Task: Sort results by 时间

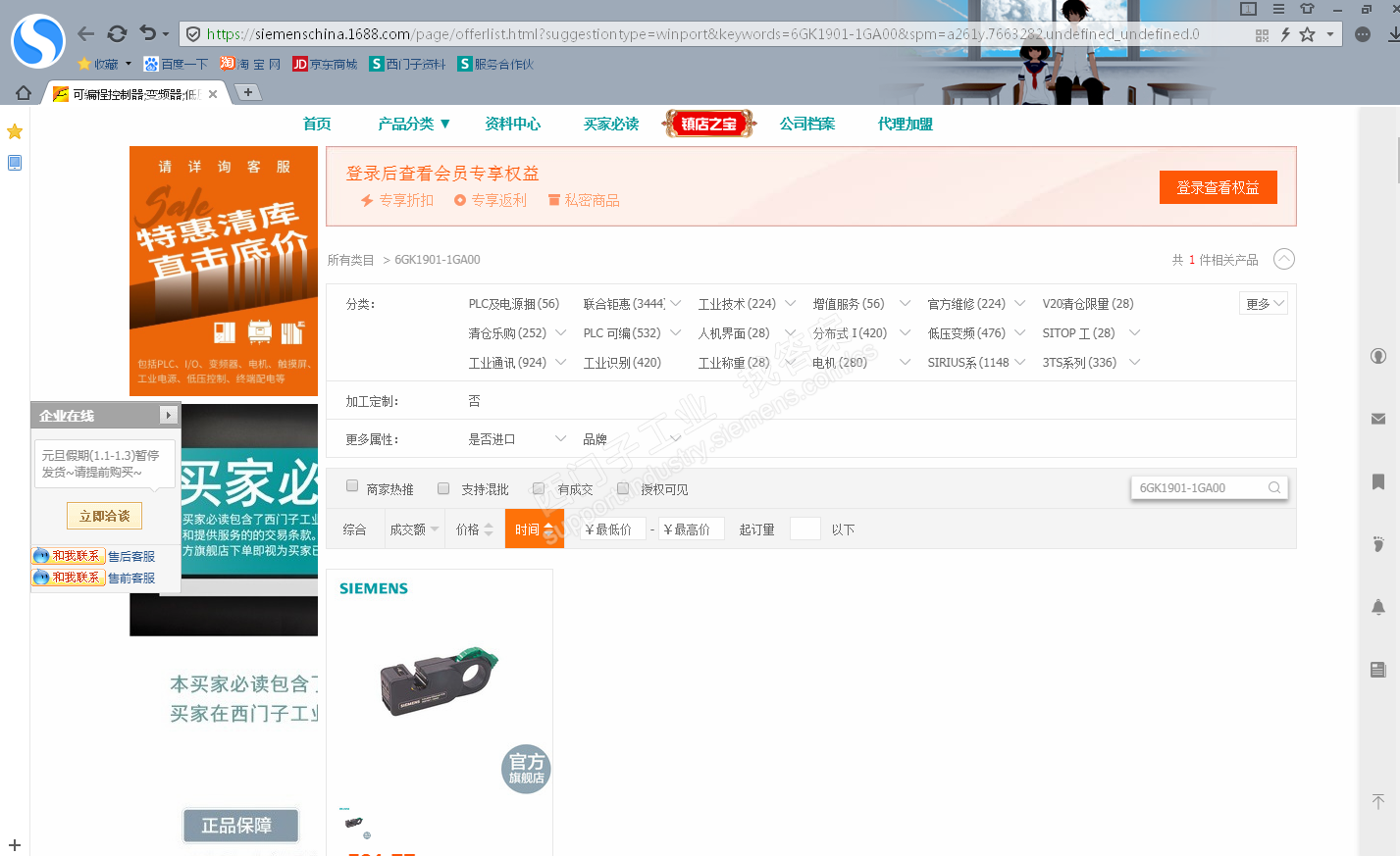Action: tap(535, 529)
